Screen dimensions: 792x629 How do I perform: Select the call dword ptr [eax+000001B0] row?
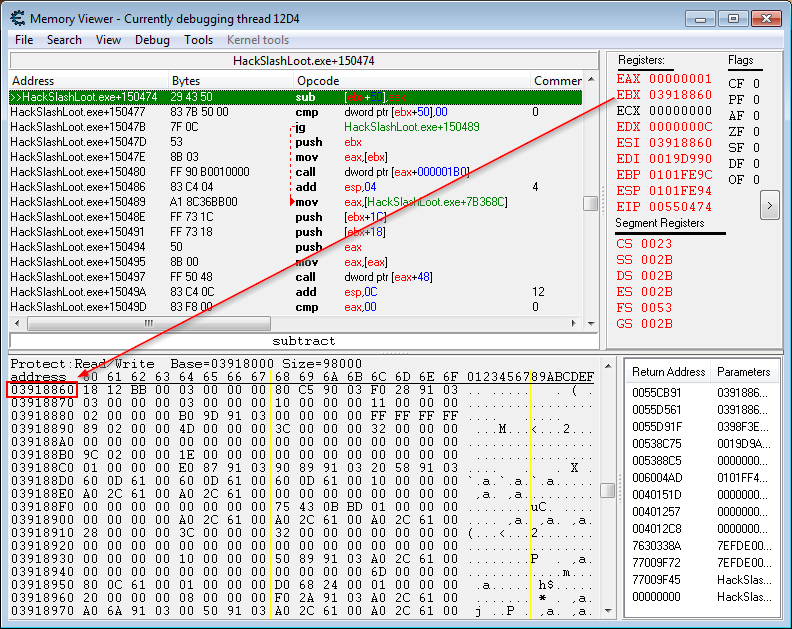(x=296, y=172)
